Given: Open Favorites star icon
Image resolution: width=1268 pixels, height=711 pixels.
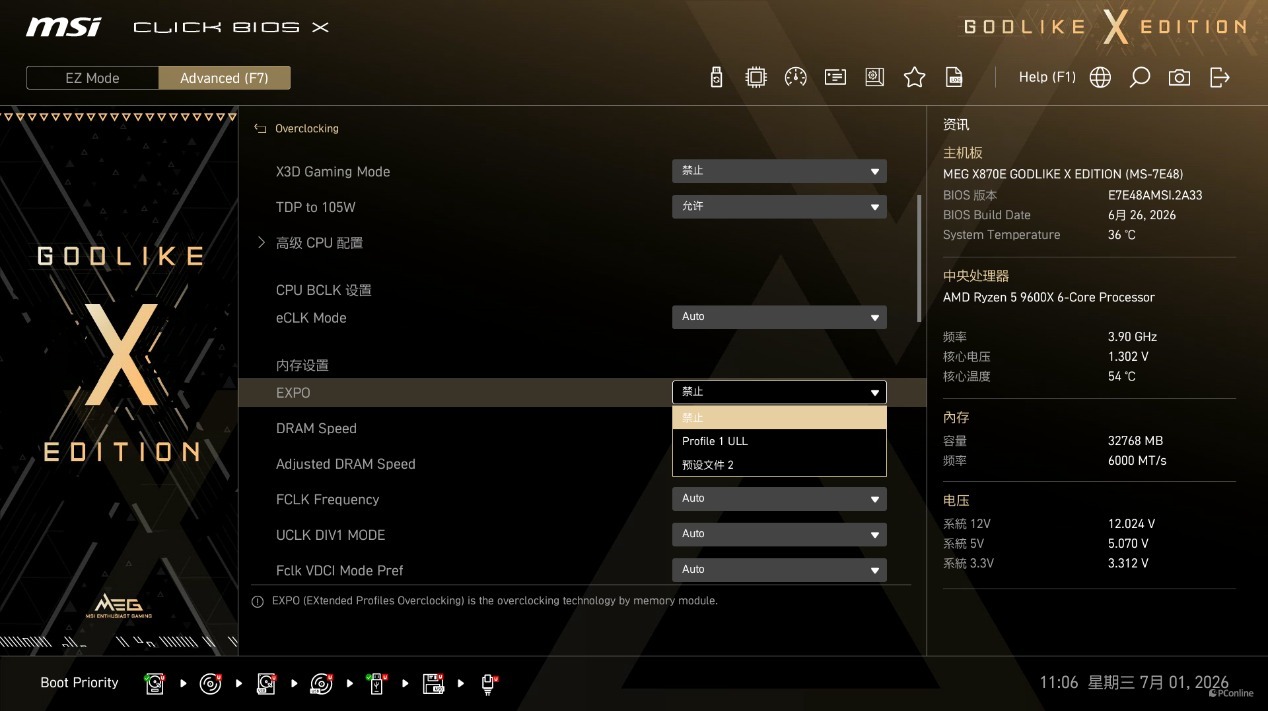Looking at the screenshot, I should pyautogui.click(x=914, y=77).
